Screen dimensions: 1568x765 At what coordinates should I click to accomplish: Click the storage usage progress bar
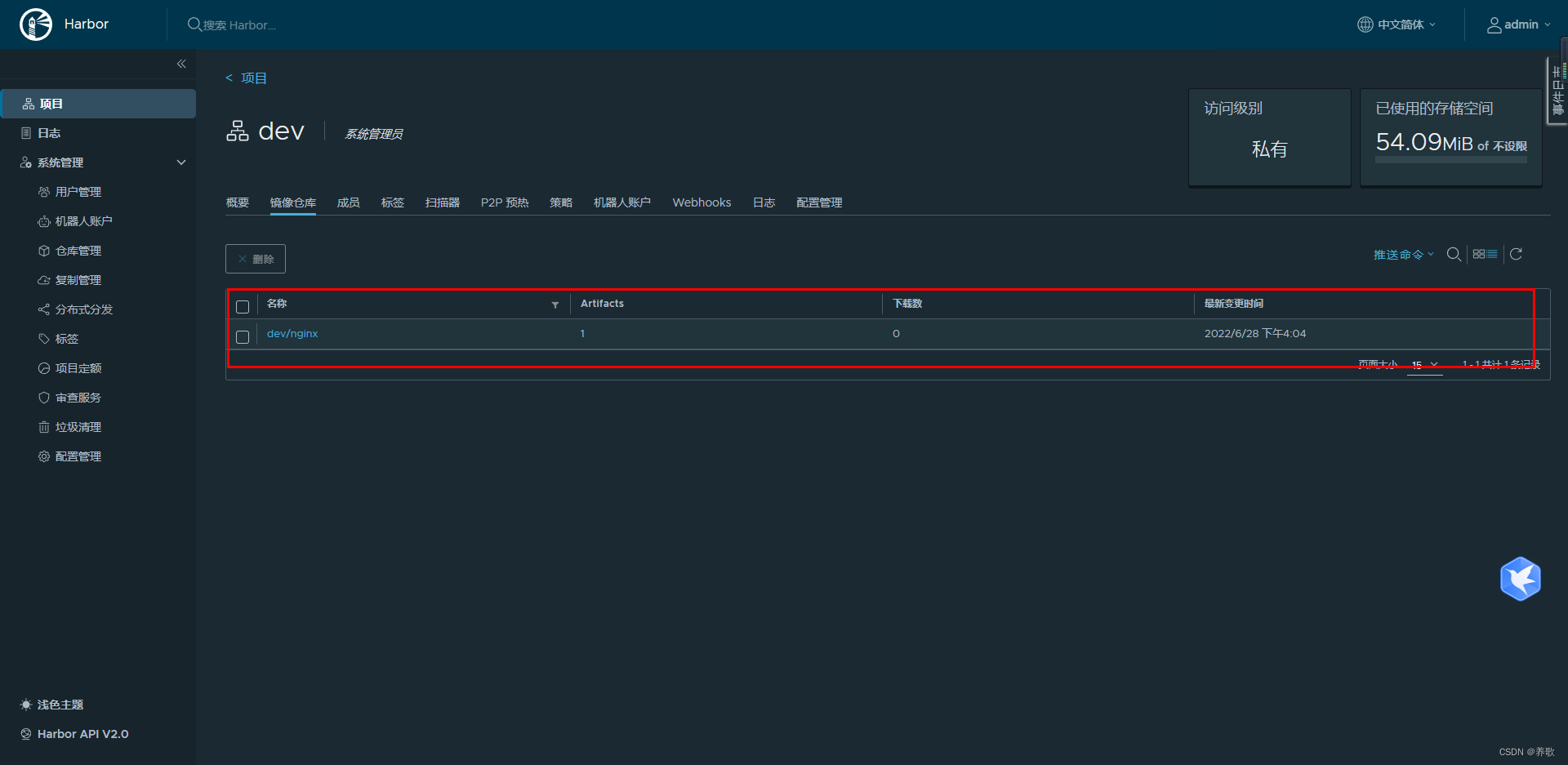tap(1451, 161)
